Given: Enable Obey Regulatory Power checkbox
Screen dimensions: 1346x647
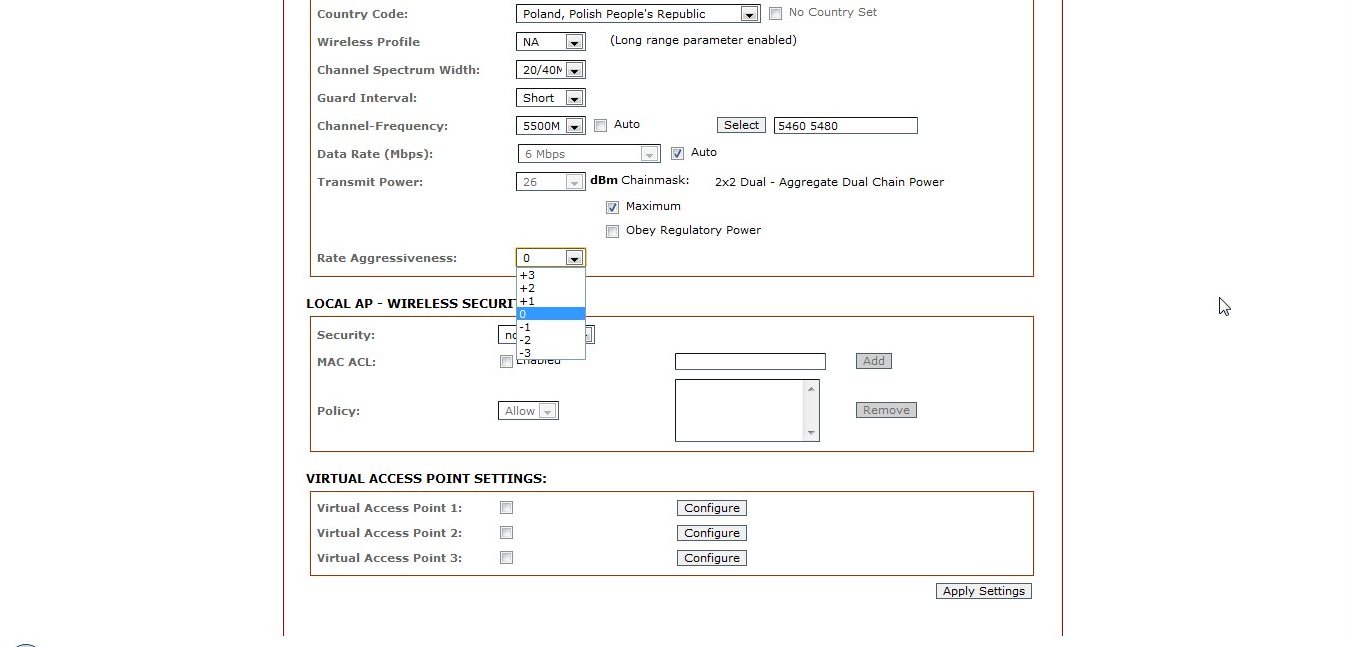Looking at the screenshot, I should tap(613, 231).
